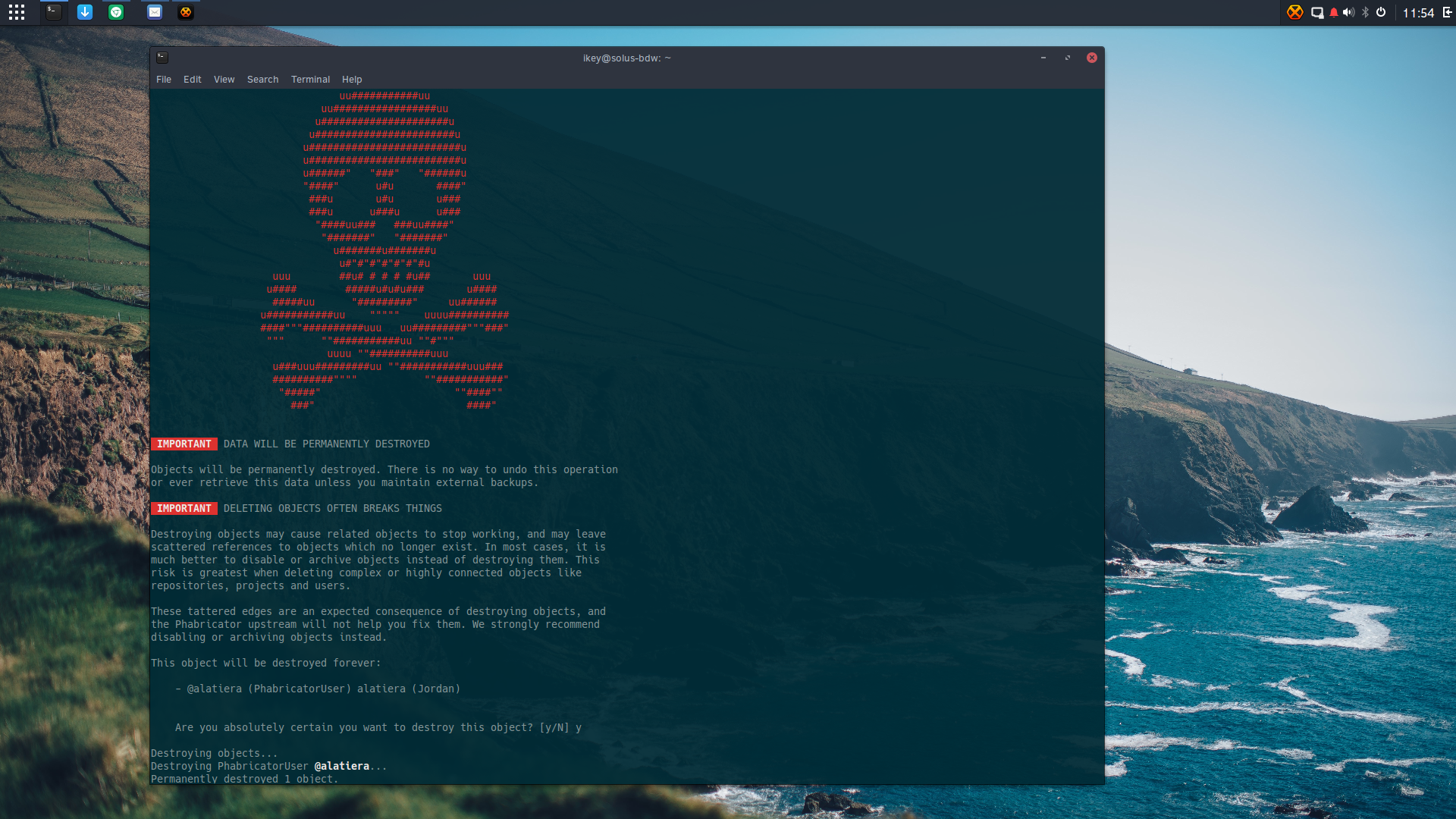Click the line 'This object will be destroyed forever:'
The width and height of the screenshot is (1456, 819).
pyautogui.click(x=266, y=664)
